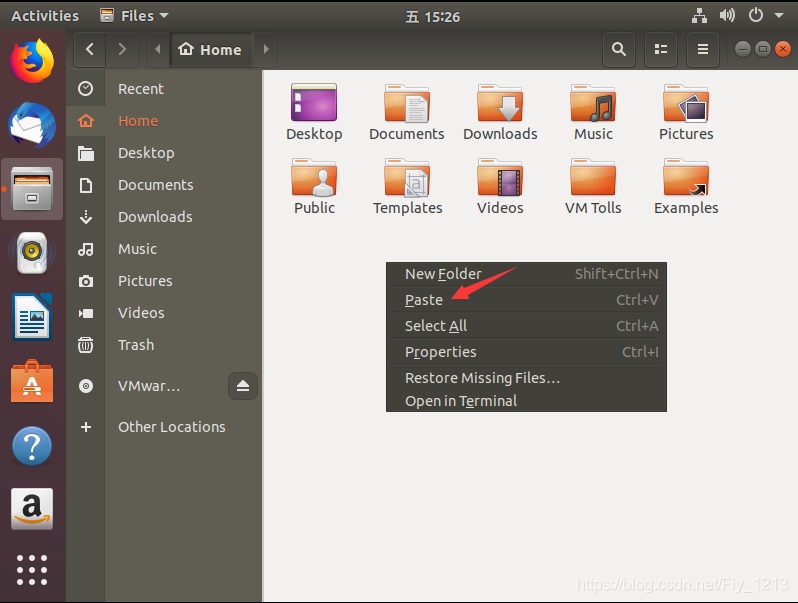The width and height of the screenshot is (798, 603).
Task: Open the Help dock icon
Action: 32,446
